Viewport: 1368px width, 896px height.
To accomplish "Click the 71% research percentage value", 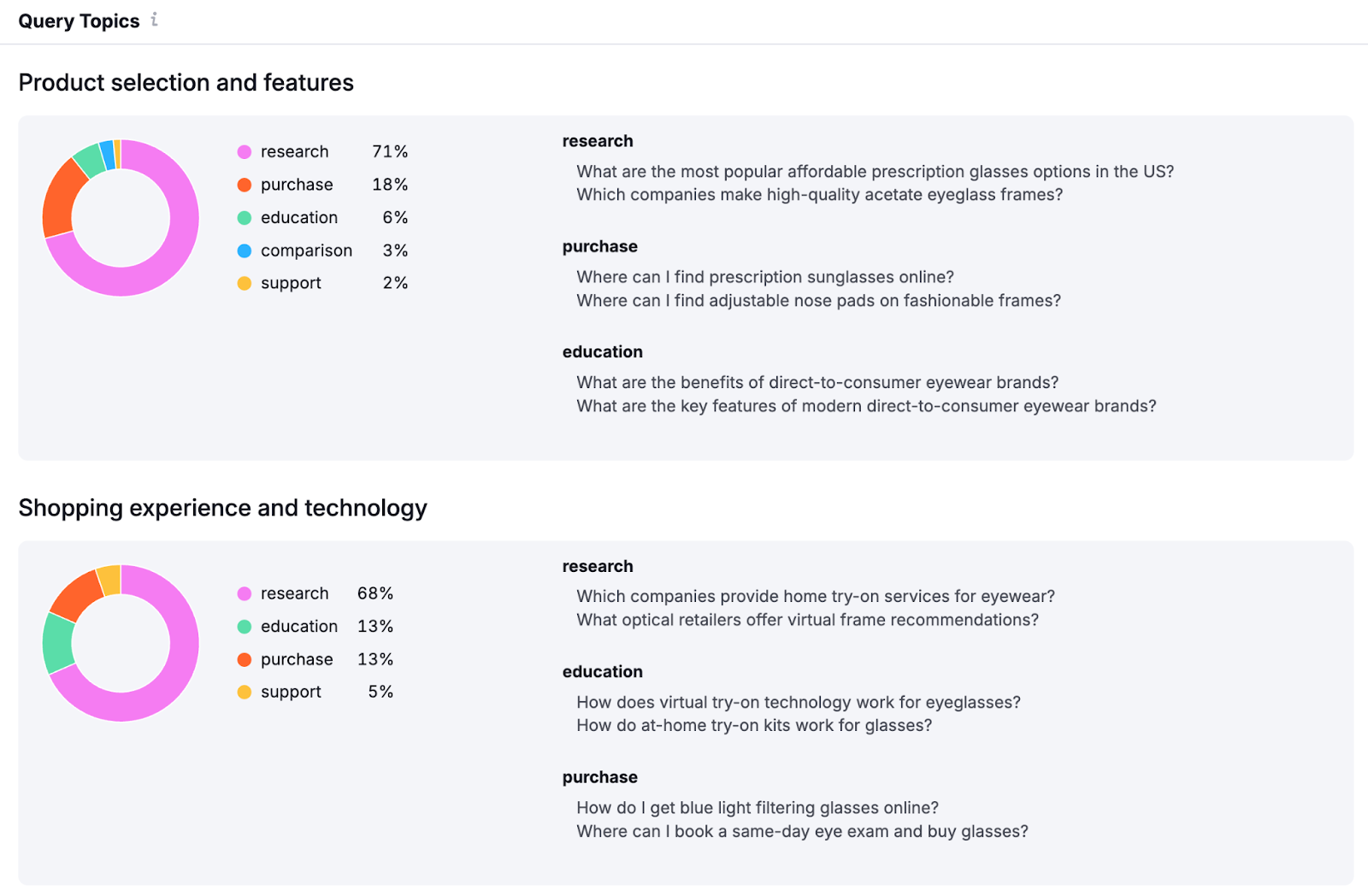I will pos(389,151).
